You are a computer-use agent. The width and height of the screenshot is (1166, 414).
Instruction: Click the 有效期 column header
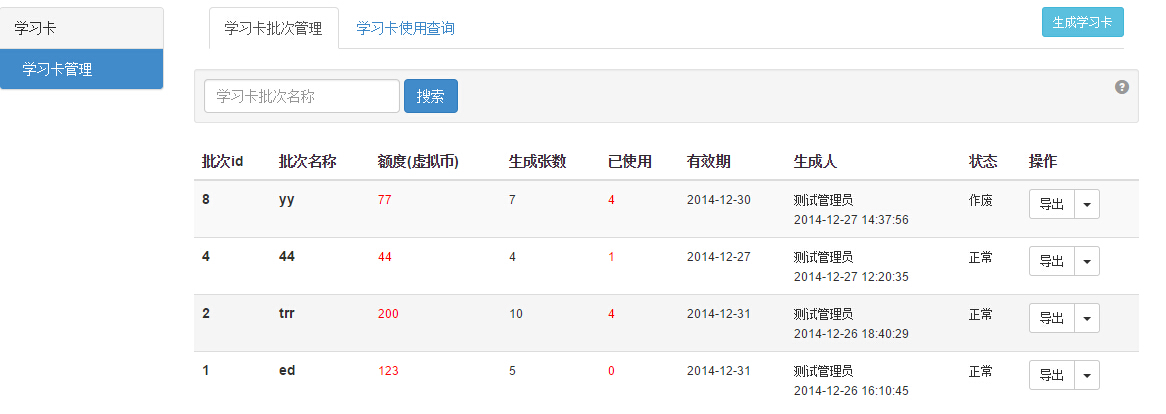709,161
